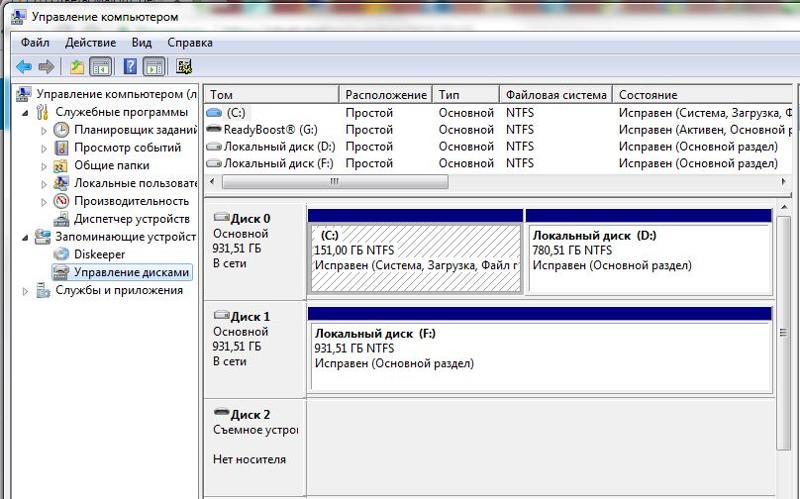Click the Up one level folder icon
Image resolution: width=800 pixels, height=499 pixels.
coord(77,66)
